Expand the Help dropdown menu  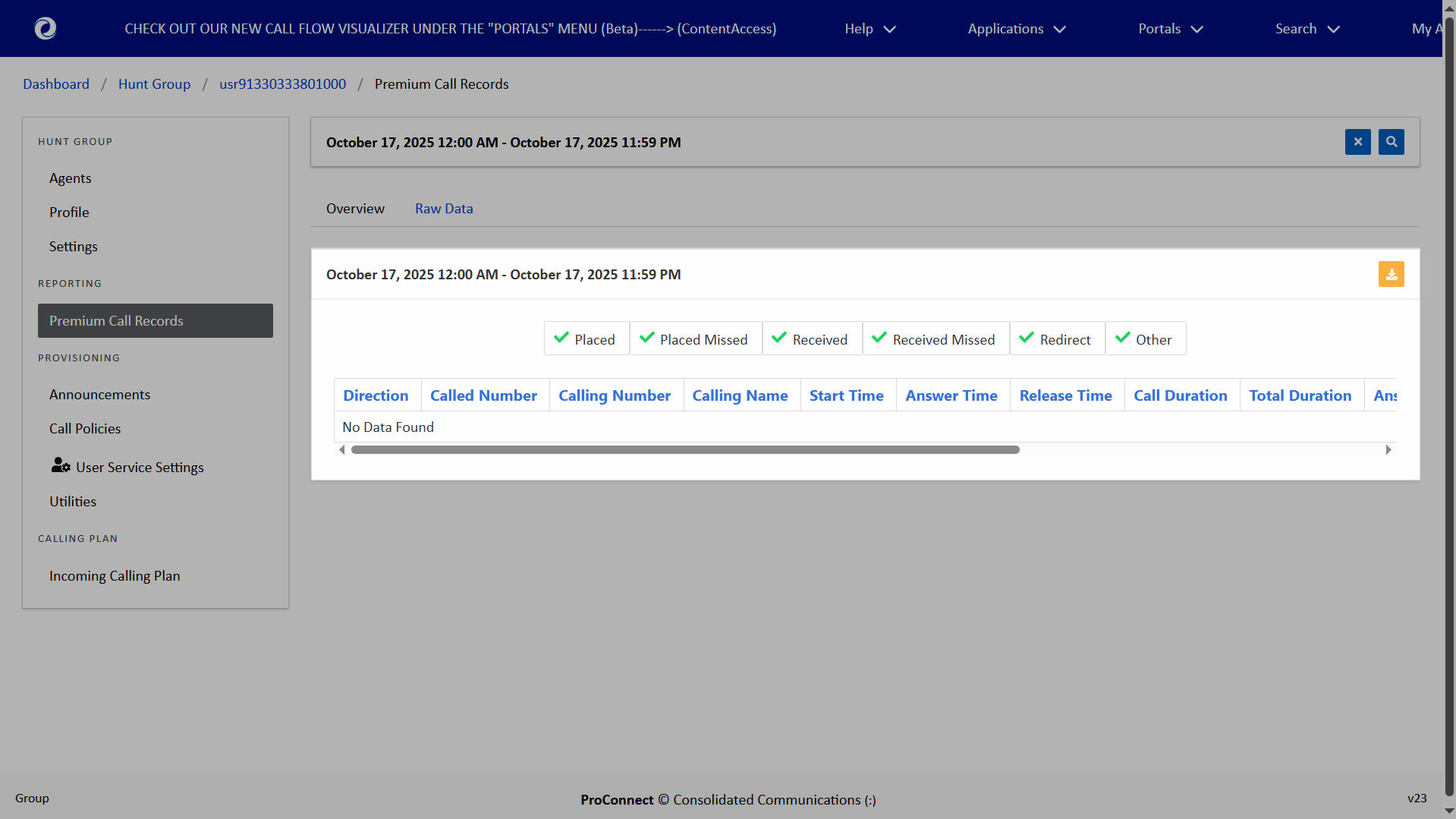870,29
